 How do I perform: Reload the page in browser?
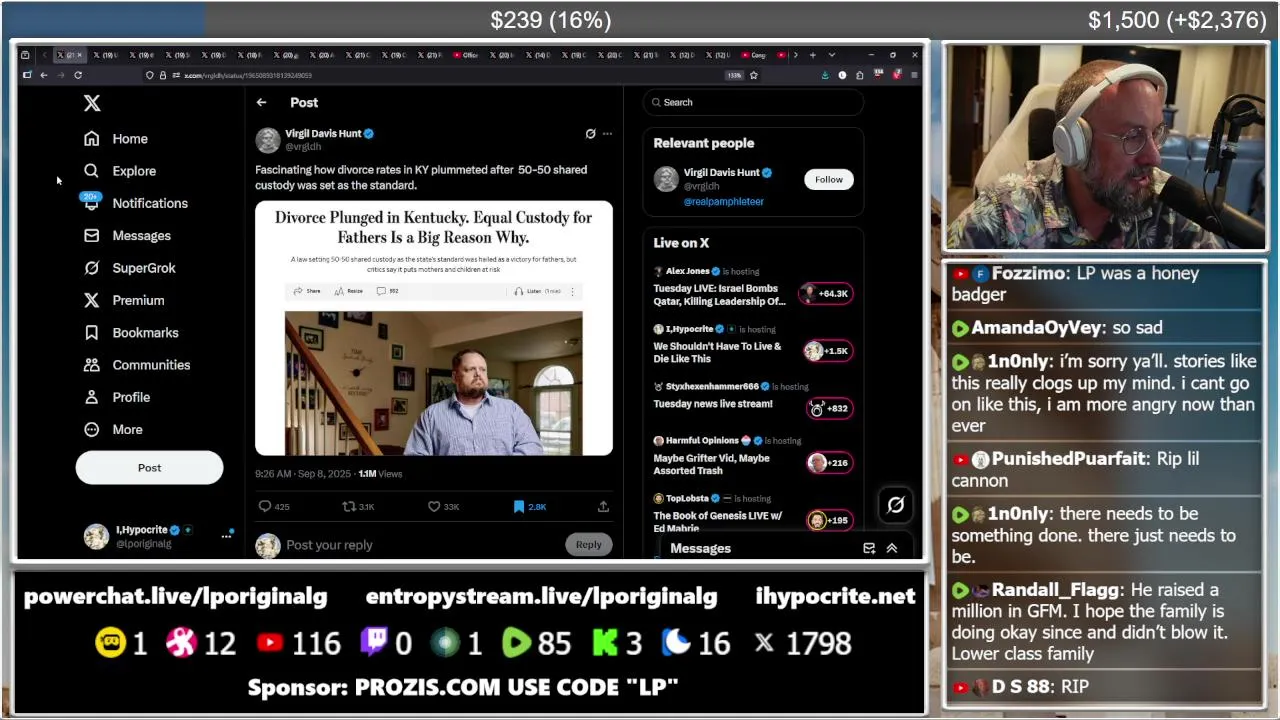[78, 75]
